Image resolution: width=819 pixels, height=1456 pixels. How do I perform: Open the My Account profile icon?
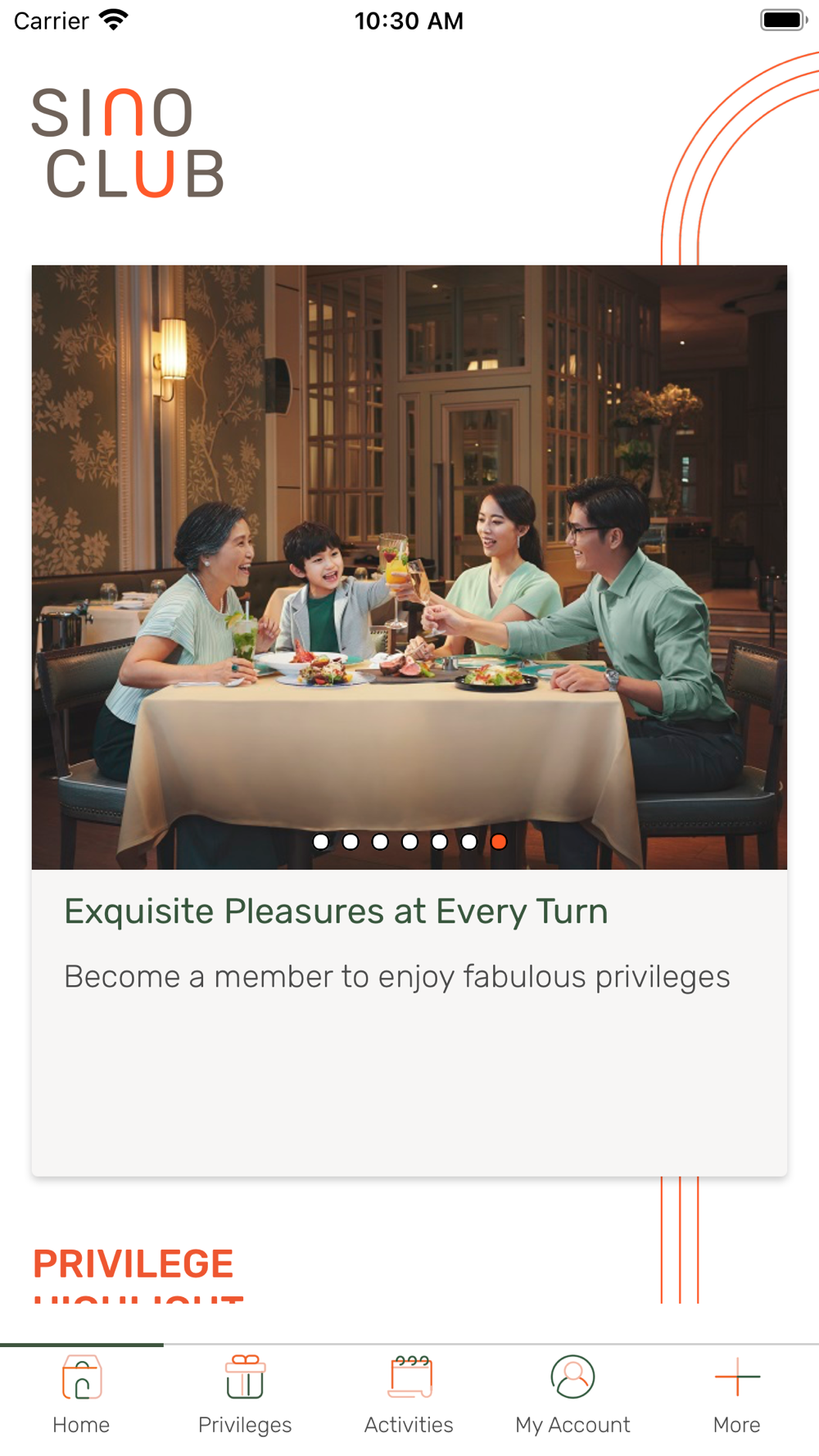point(572,1377)
